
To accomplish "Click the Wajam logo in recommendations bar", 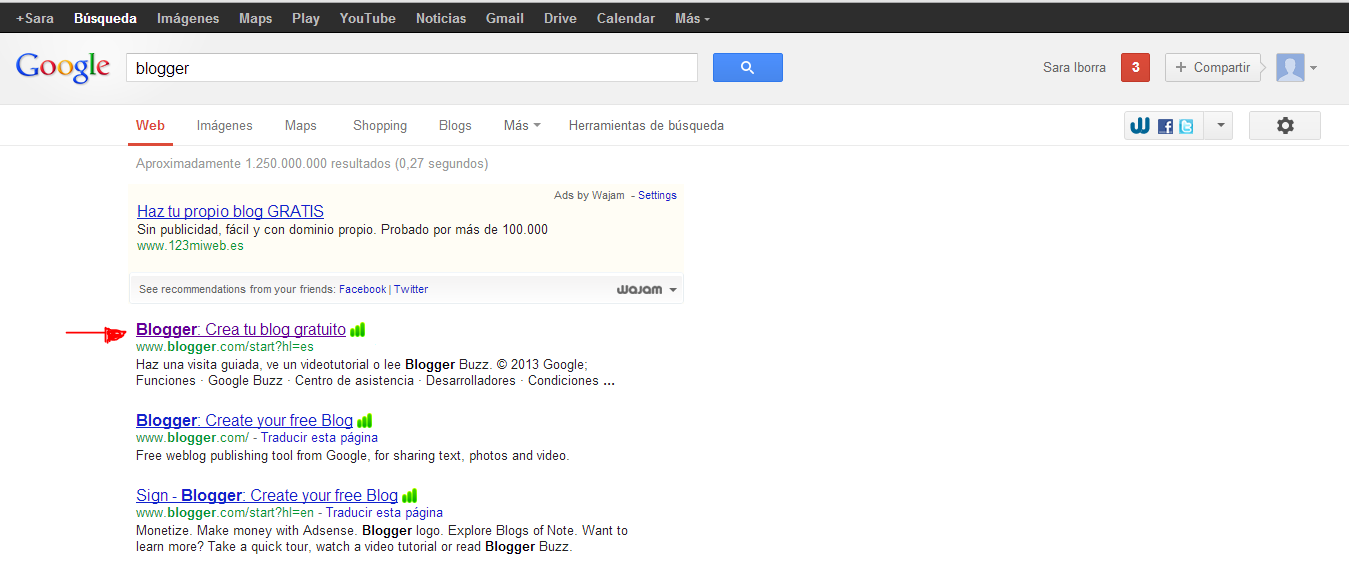I will tap(639, 289).
